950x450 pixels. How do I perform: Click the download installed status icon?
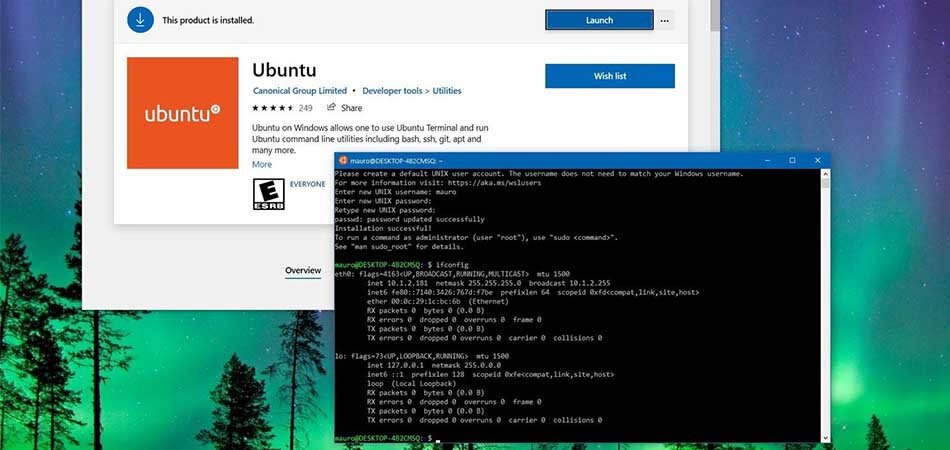click(x=140, y=20)
